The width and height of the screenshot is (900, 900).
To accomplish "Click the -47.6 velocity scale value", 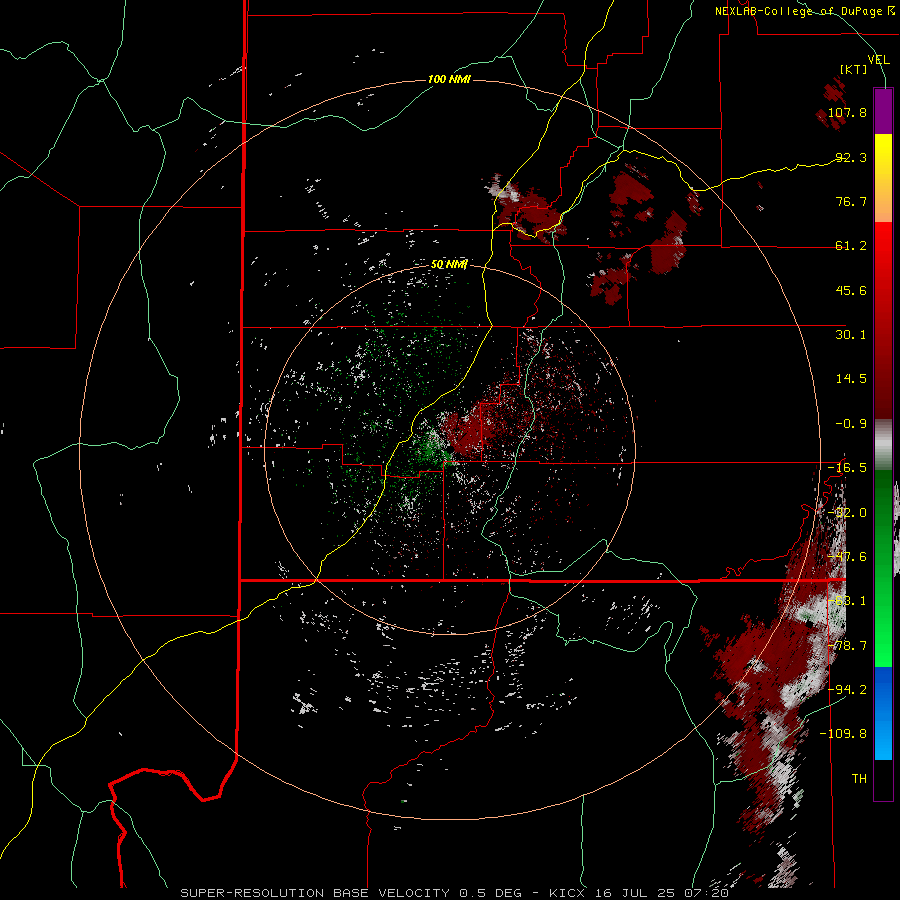I will [847, 557].
